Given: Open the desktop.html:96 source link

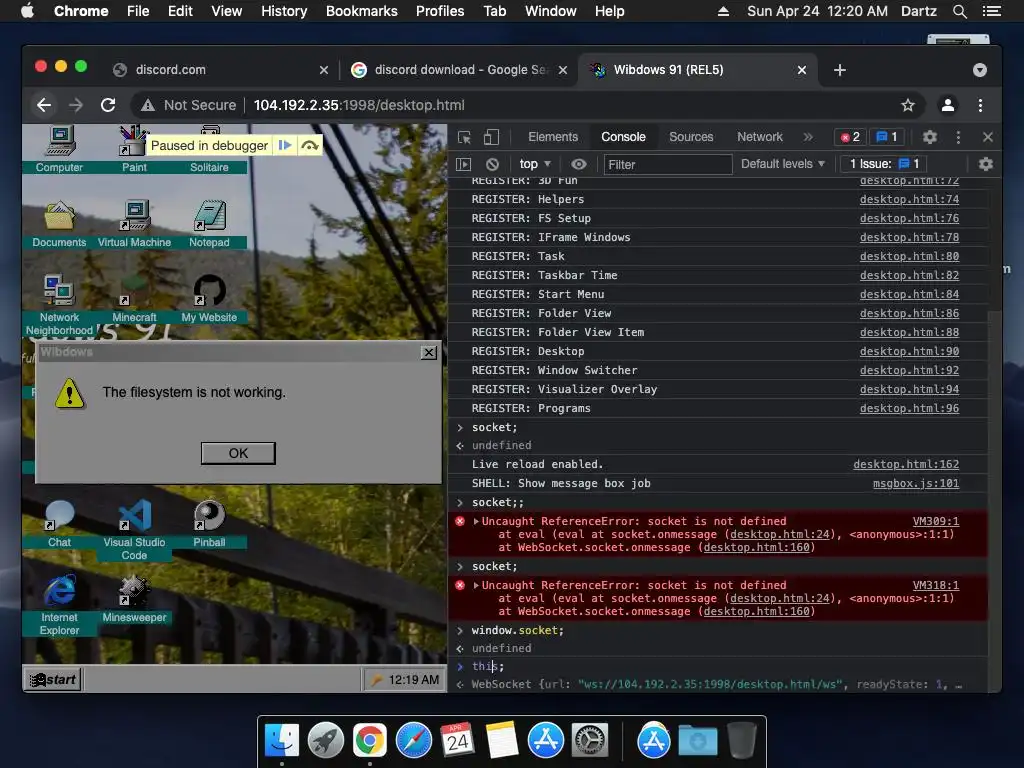Looking at the screenshot, I should pyautogui.click(x=909, y=408).
